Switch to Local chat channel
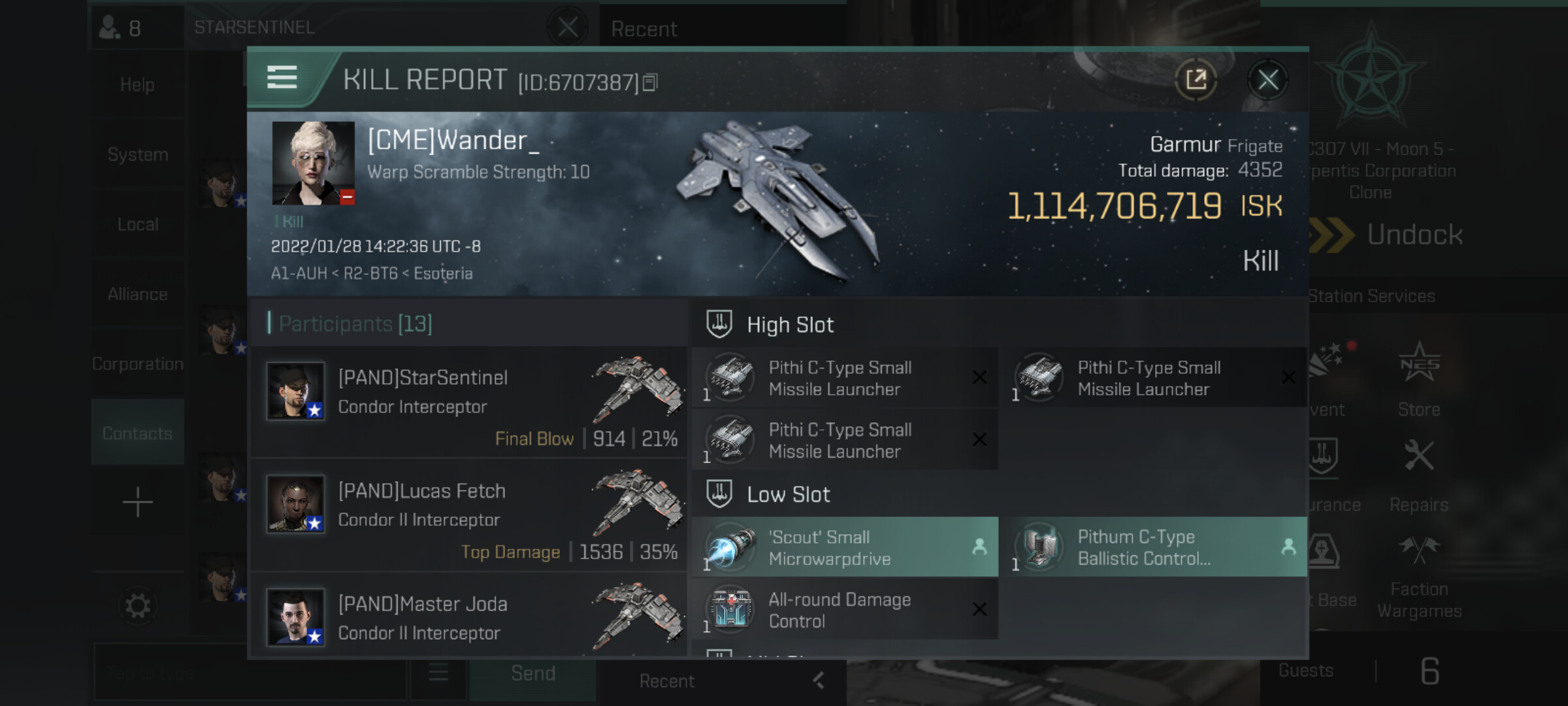1568x706 pixels. click(x=138, y=224)
